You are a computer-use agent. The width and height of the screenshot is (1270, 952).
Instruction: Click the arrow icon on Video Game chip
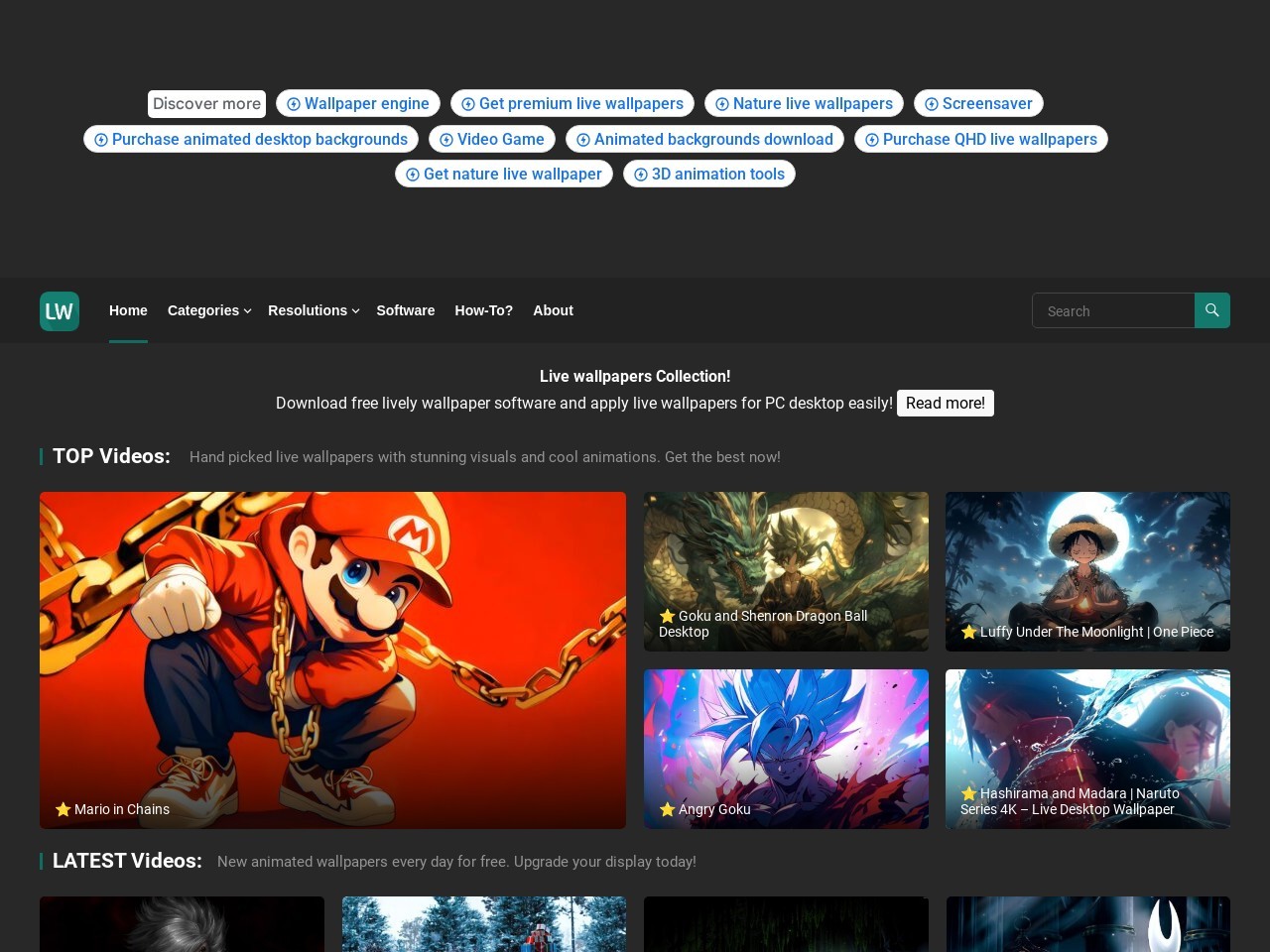coord(446,140)
